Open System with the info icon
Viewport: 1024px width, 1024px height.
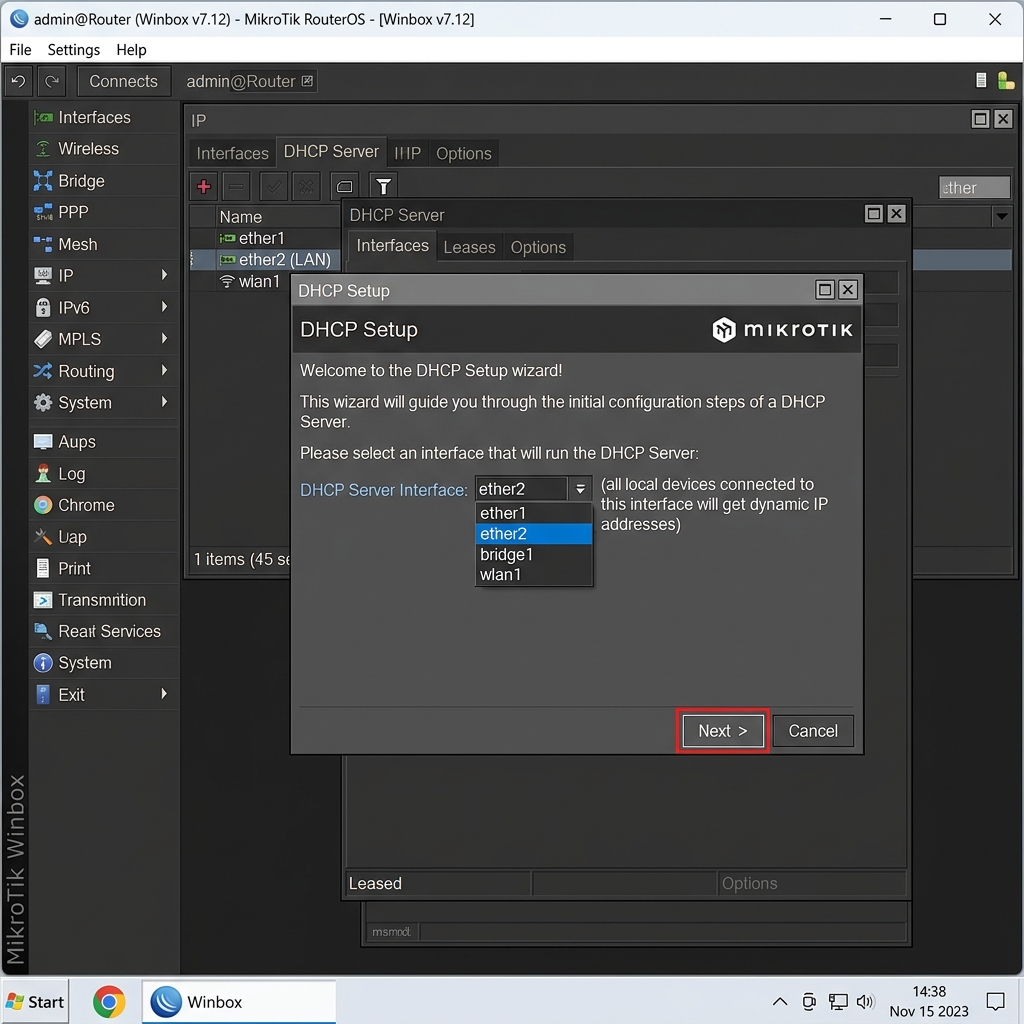pos(103,663)
